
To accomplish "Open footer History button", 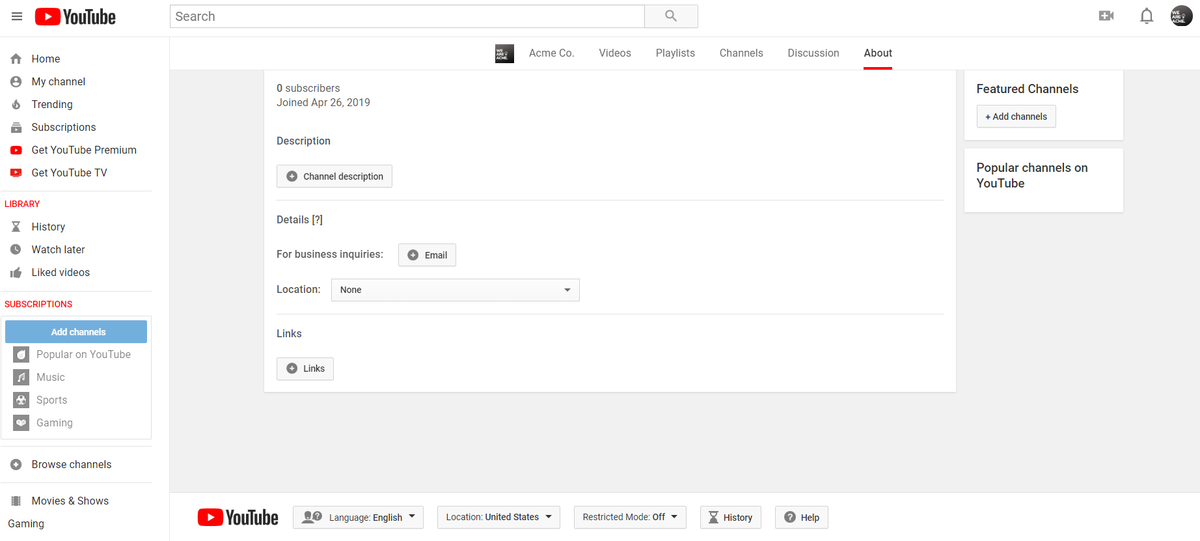I will pyautogui.click(x=730, y=517).
